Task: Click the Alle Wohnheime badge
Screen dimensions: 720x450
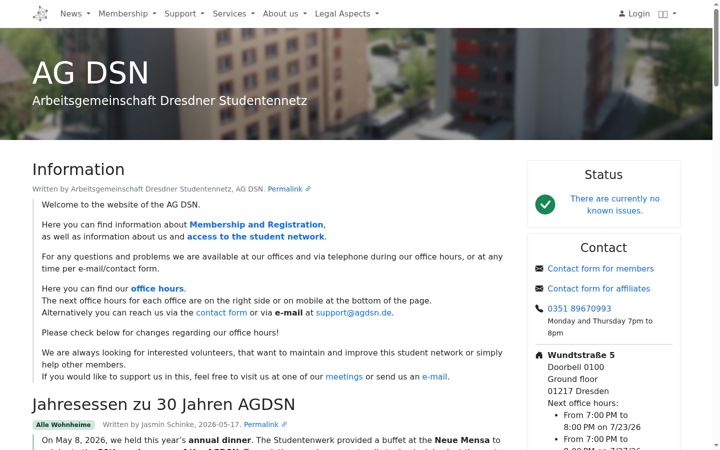Action: click(63, 425)
